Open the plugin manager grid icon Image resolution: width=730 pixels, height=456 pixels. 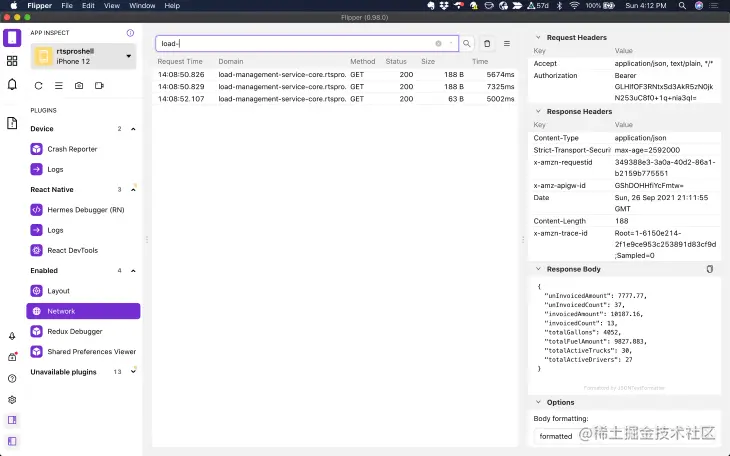(x=12, y=61)
